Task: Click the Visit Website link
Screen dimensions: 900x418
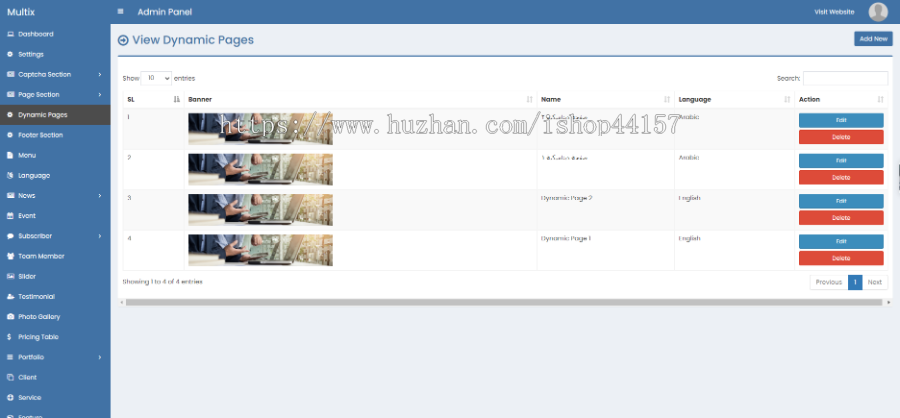Action: [x=834, y=11]
